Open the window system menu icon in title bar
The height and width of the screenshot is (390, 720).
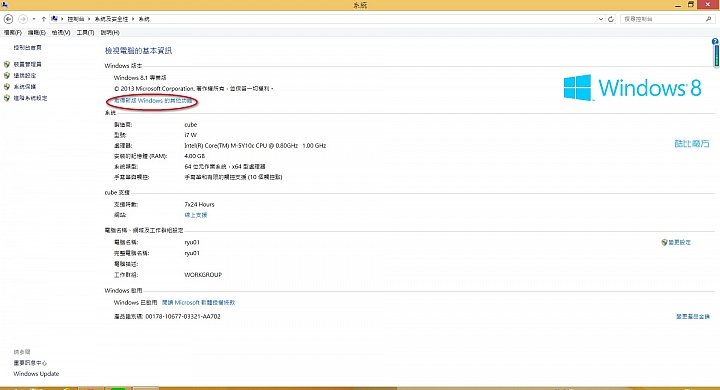point(5,5)
